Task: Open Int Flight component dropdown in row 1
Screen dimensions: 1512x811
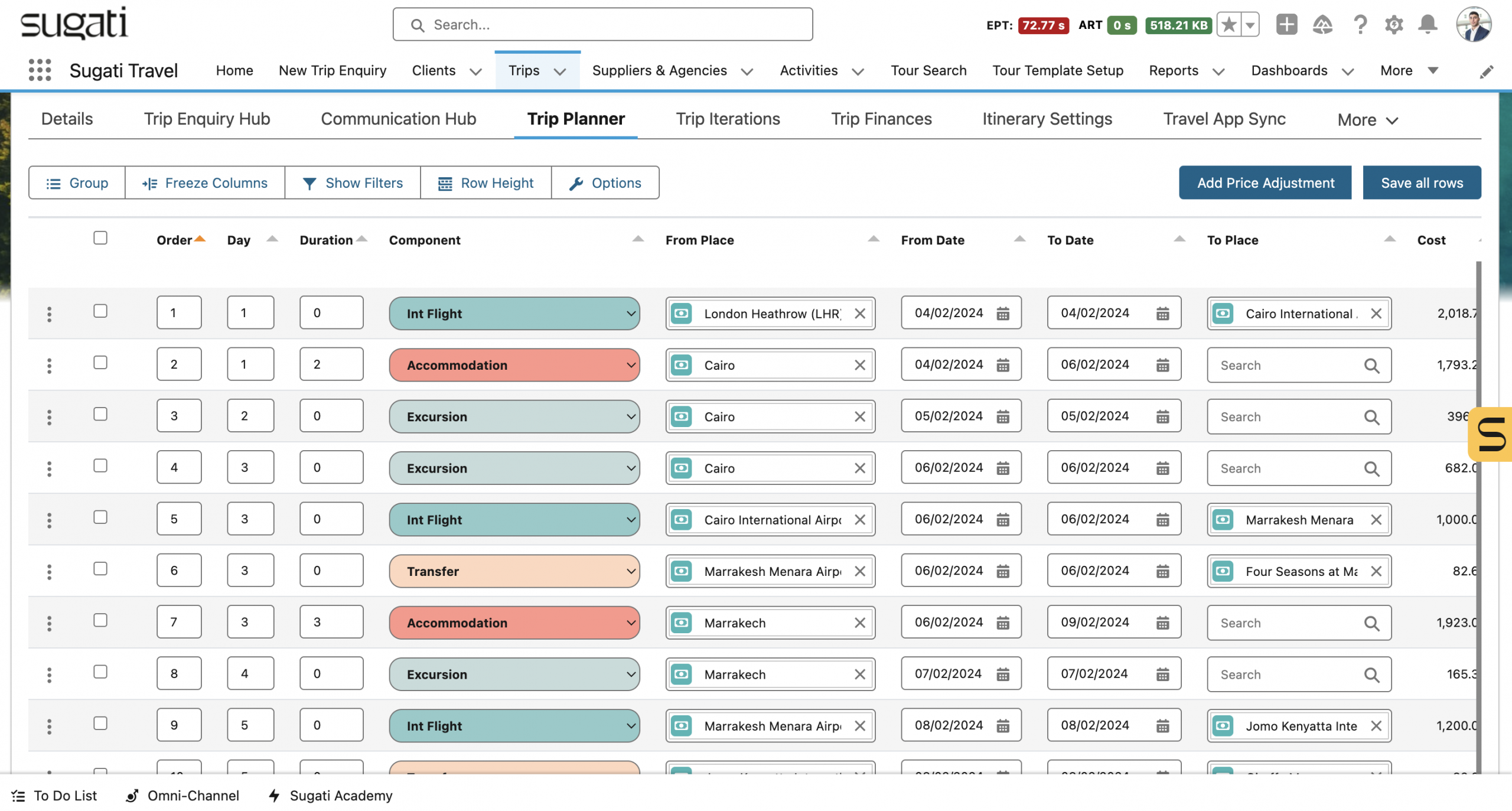Action: [514, 314]
